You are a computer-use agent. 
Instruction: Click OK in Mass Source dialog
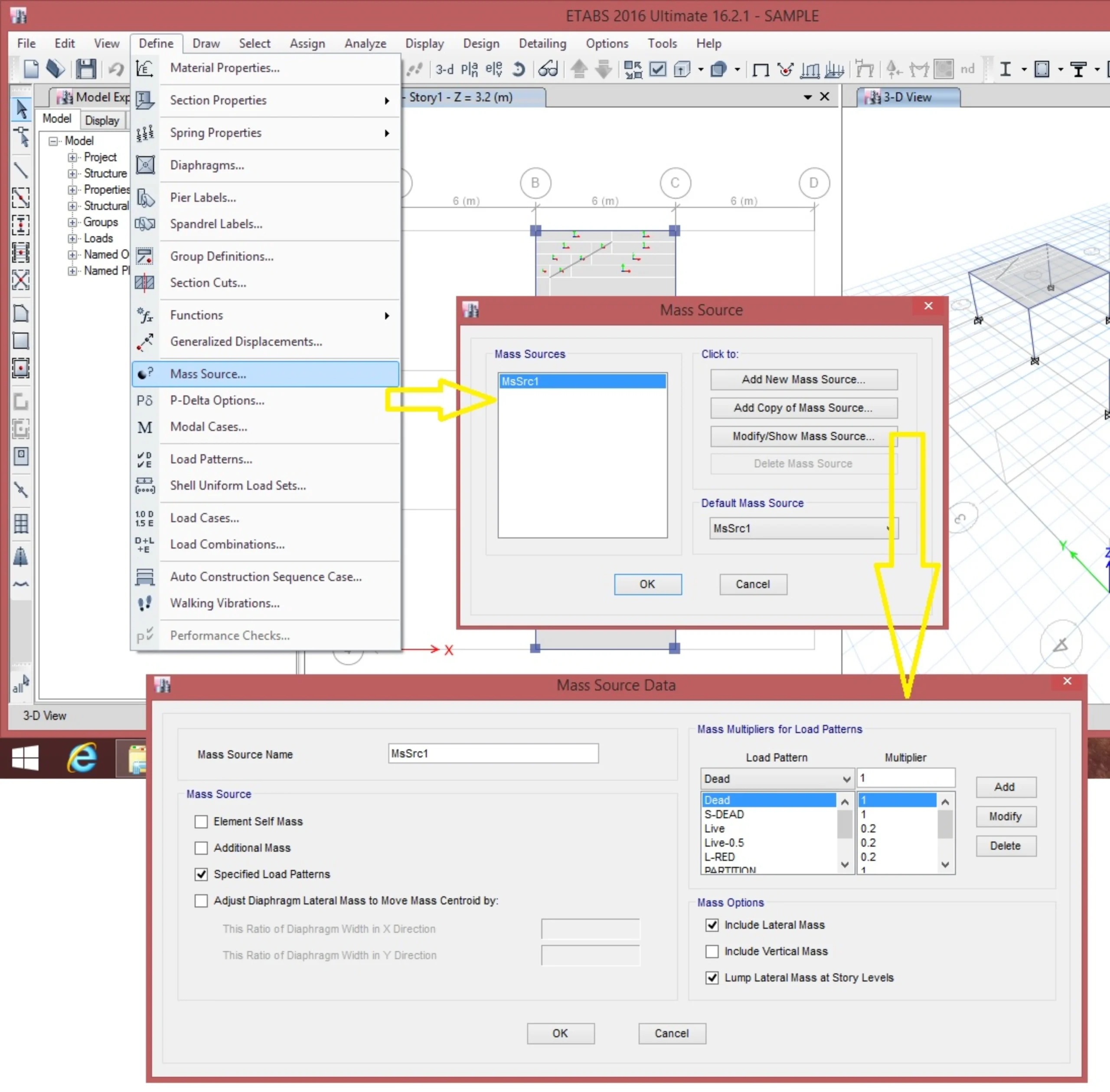tap(647, 584)
